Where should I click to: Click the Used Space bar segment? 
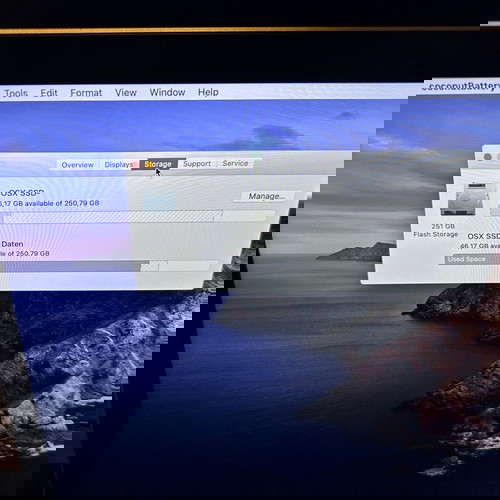(472, 259)
